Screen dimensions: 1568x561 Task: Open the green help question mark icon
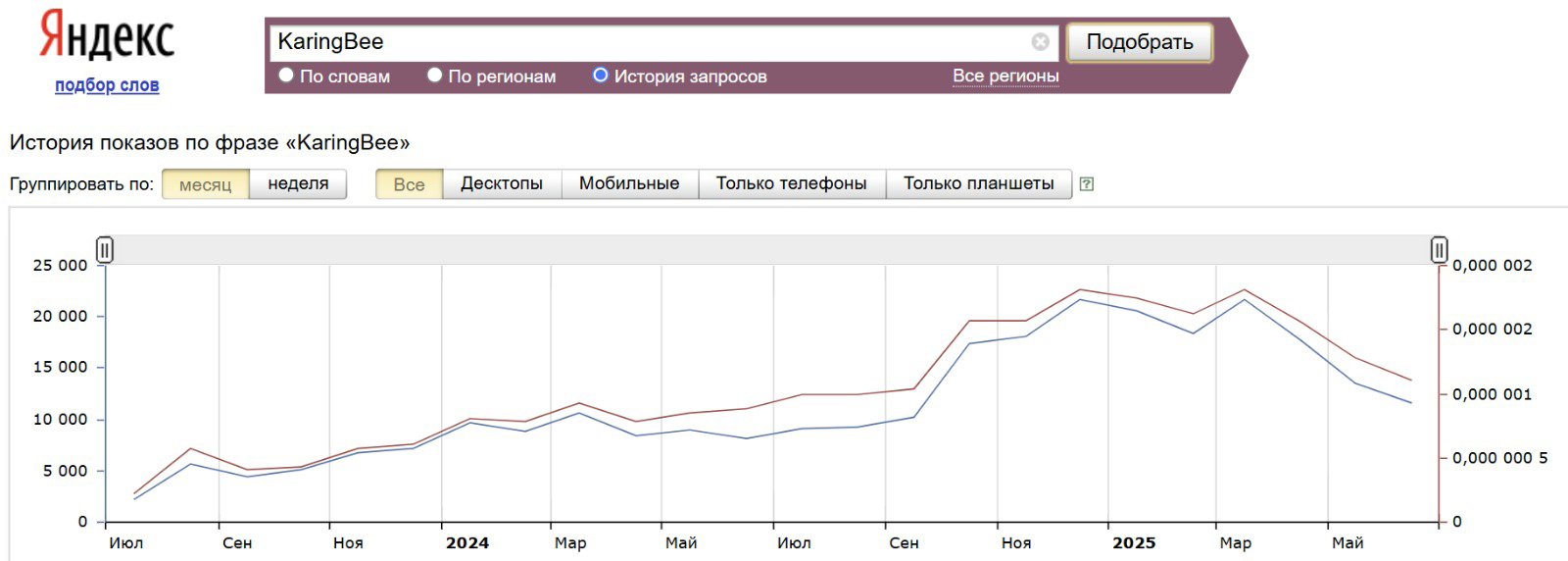click(x=1086, y=183)
